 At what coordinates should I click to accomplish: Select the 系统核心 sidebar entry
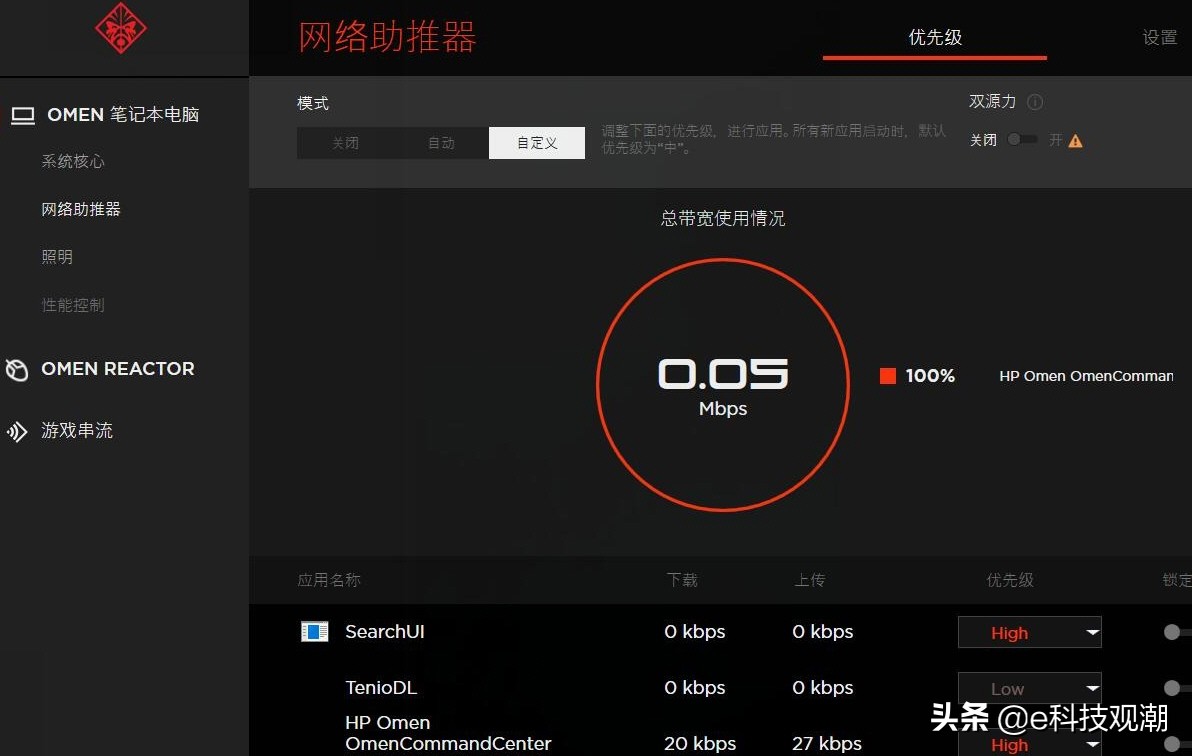72,161
